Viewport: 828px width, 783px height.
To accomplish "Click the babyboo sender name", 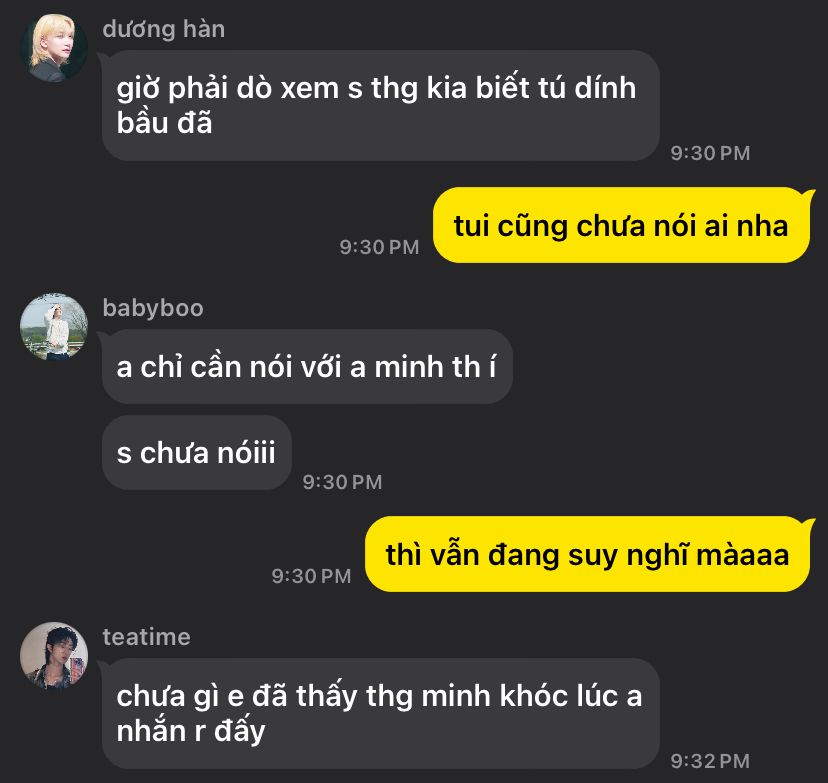I will tap(153, 308).
